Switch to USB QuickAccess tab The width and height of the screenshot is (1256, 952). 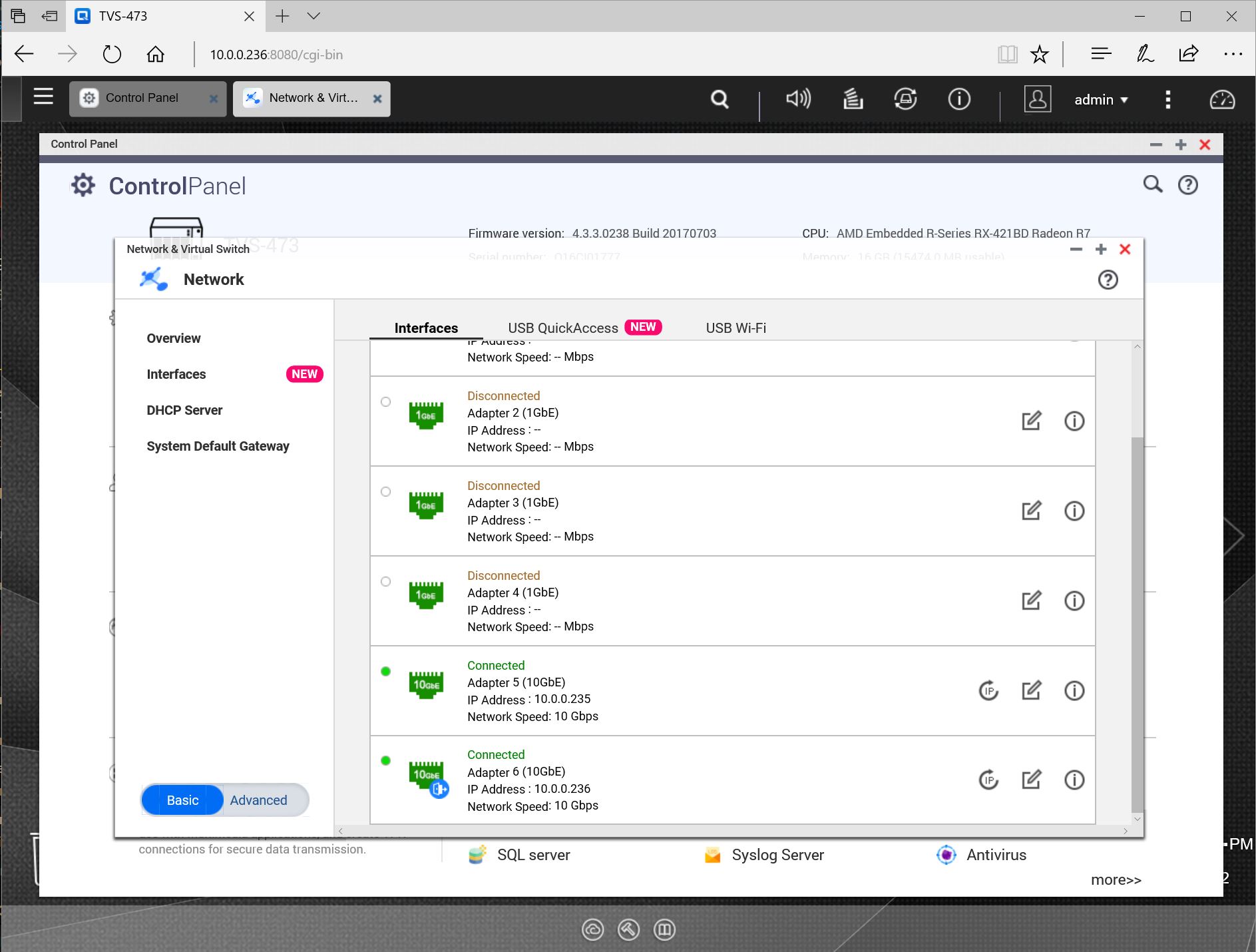pyautogui.click(x=563, y=328)
